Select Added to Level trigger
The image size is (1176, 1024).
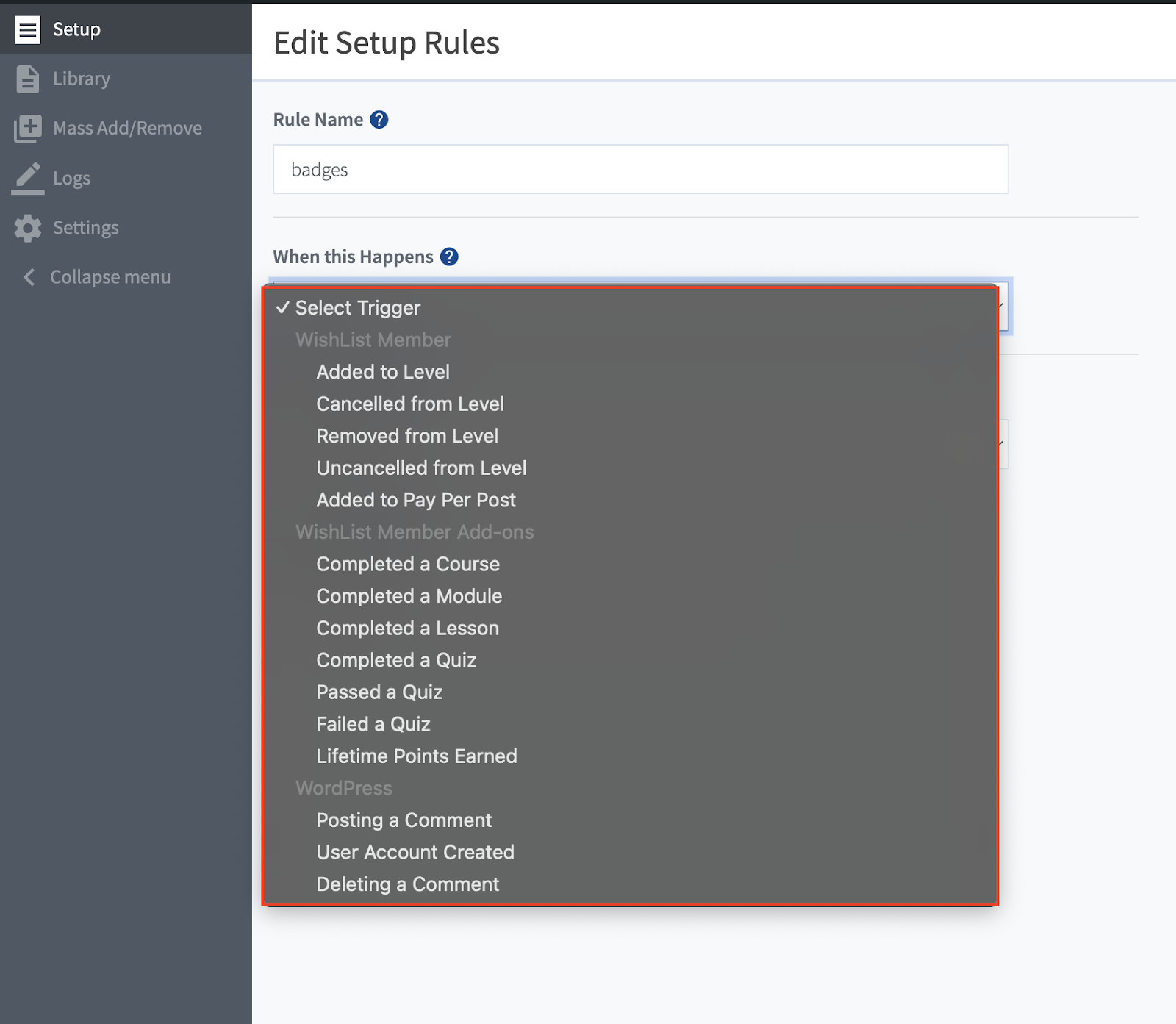[630, 372]
